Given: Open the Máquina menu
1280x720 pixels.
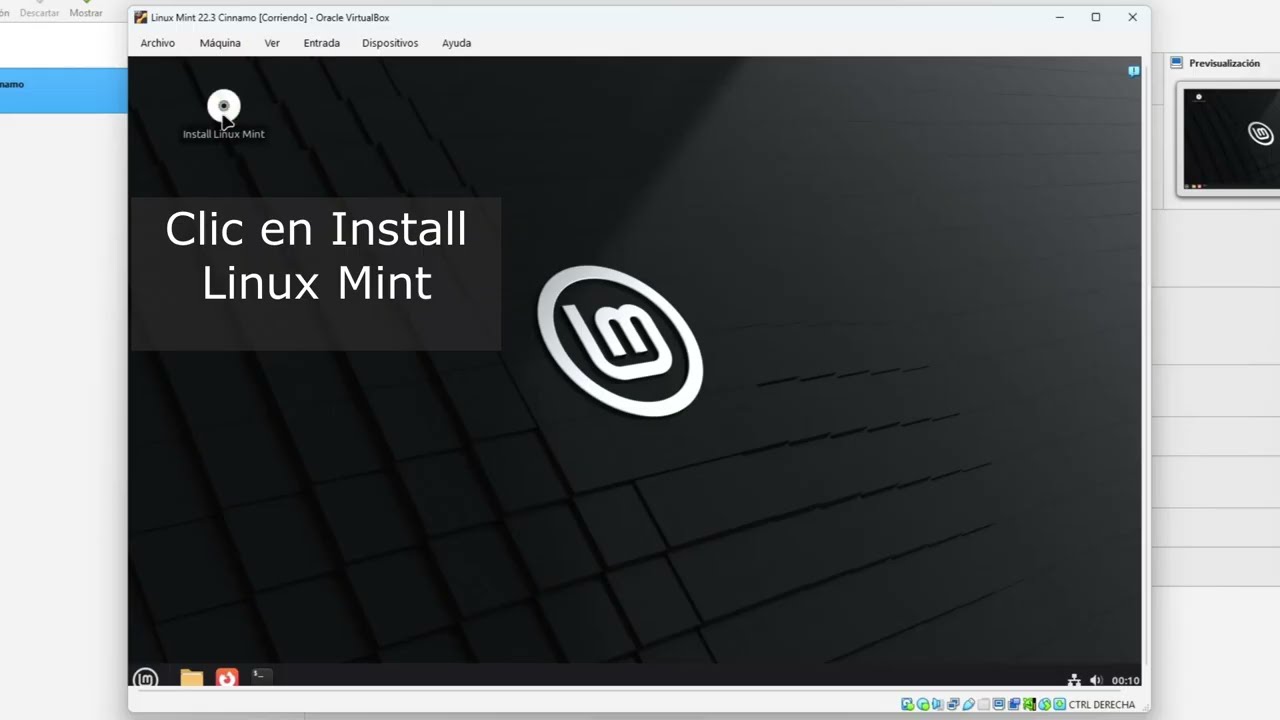Looking at the screenshot, I should point(220,43).
